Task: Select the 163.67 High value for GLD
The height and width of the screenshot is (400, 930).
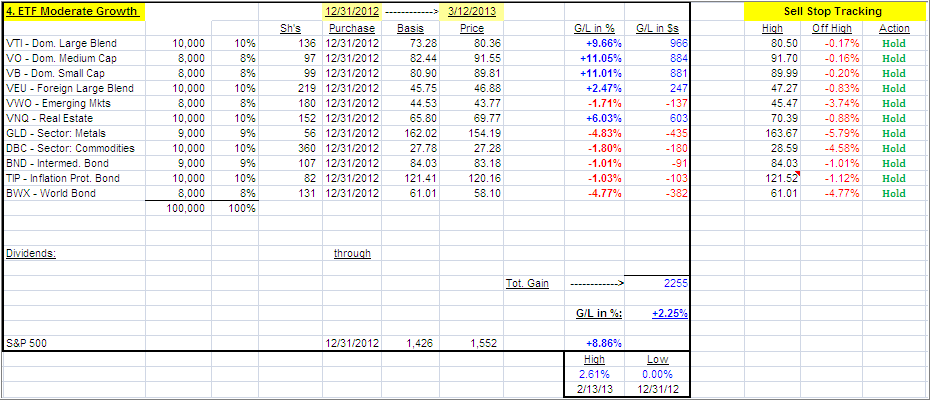Action: point(773,133)
